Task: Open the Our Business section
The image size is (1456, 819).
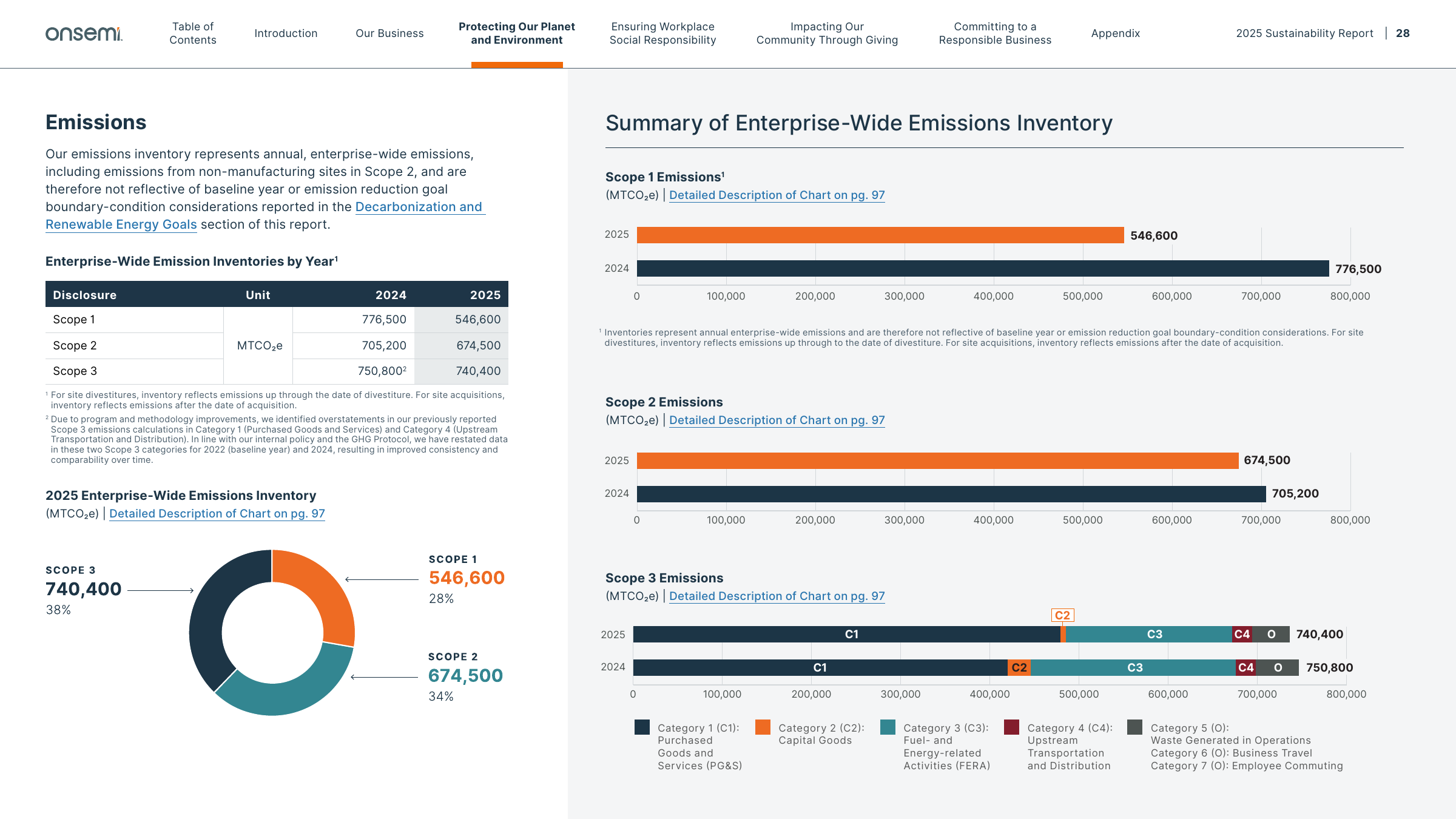Action: click(389, 33)
